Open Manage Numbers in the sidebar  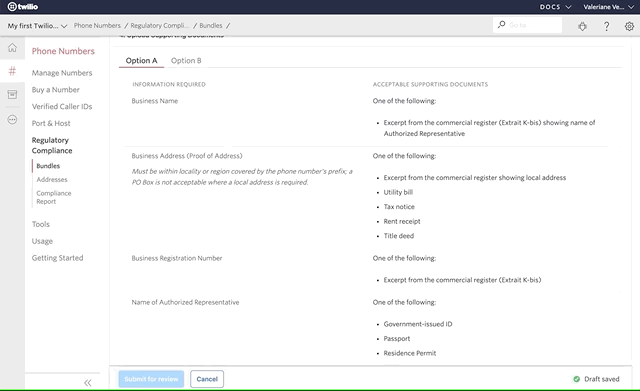point(62,73)
